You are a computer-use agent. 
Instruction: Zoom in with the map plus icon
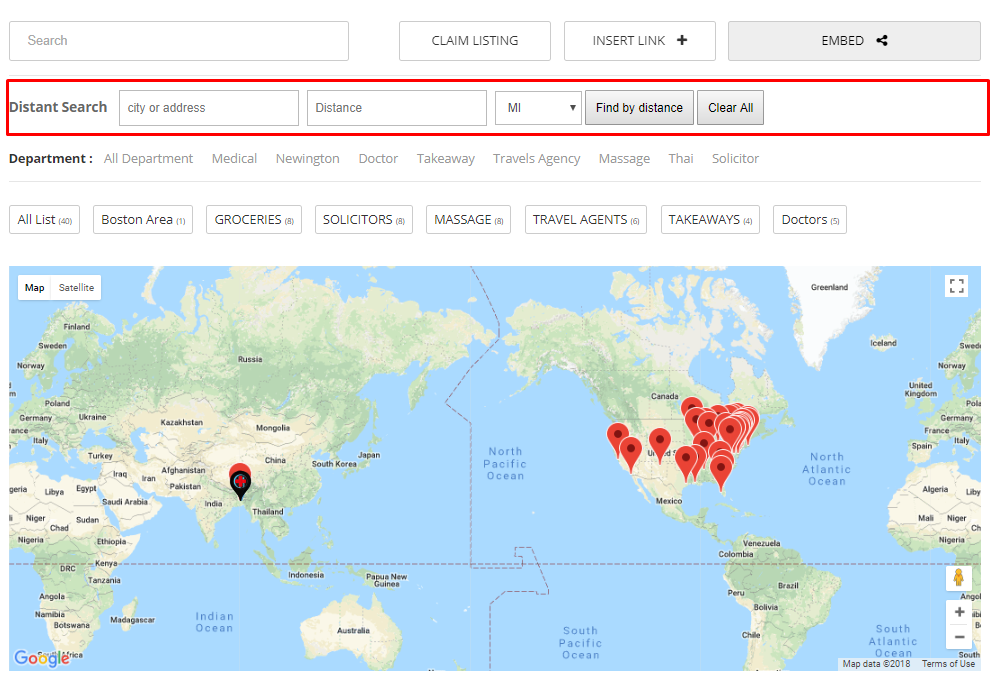(x=959, y=612)
